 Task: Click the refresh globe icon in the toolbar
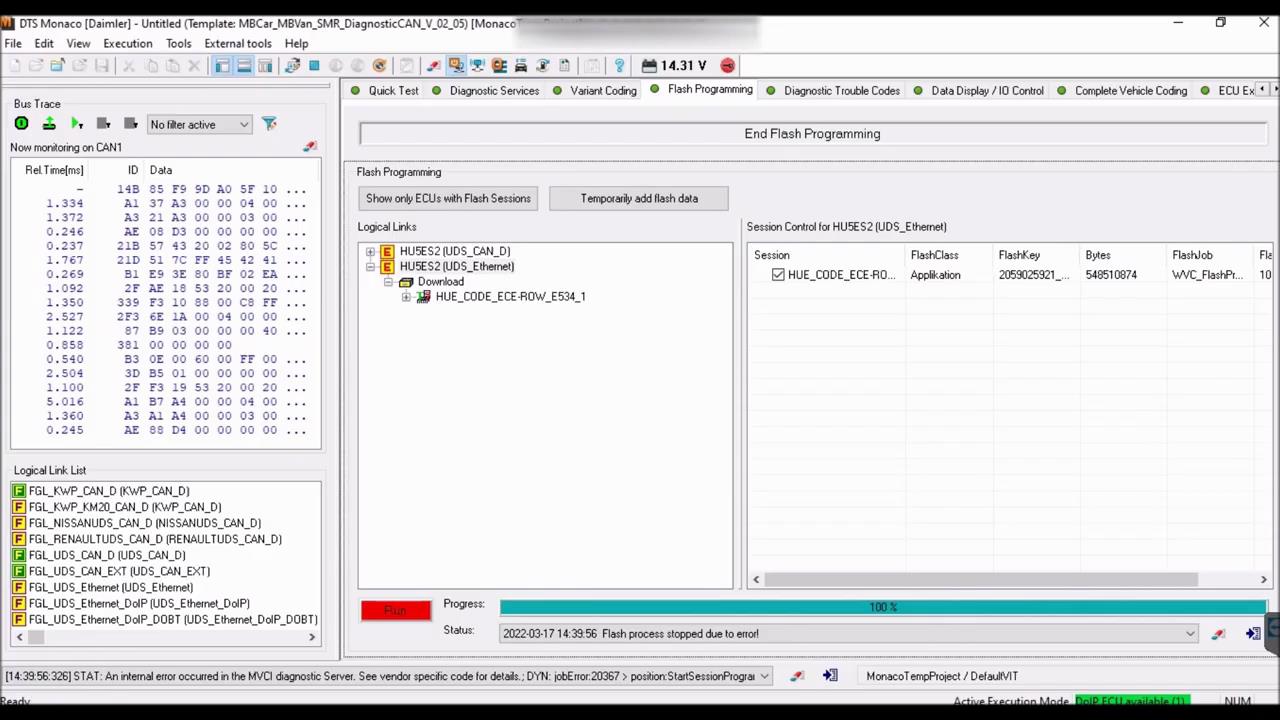coord(292,66)
